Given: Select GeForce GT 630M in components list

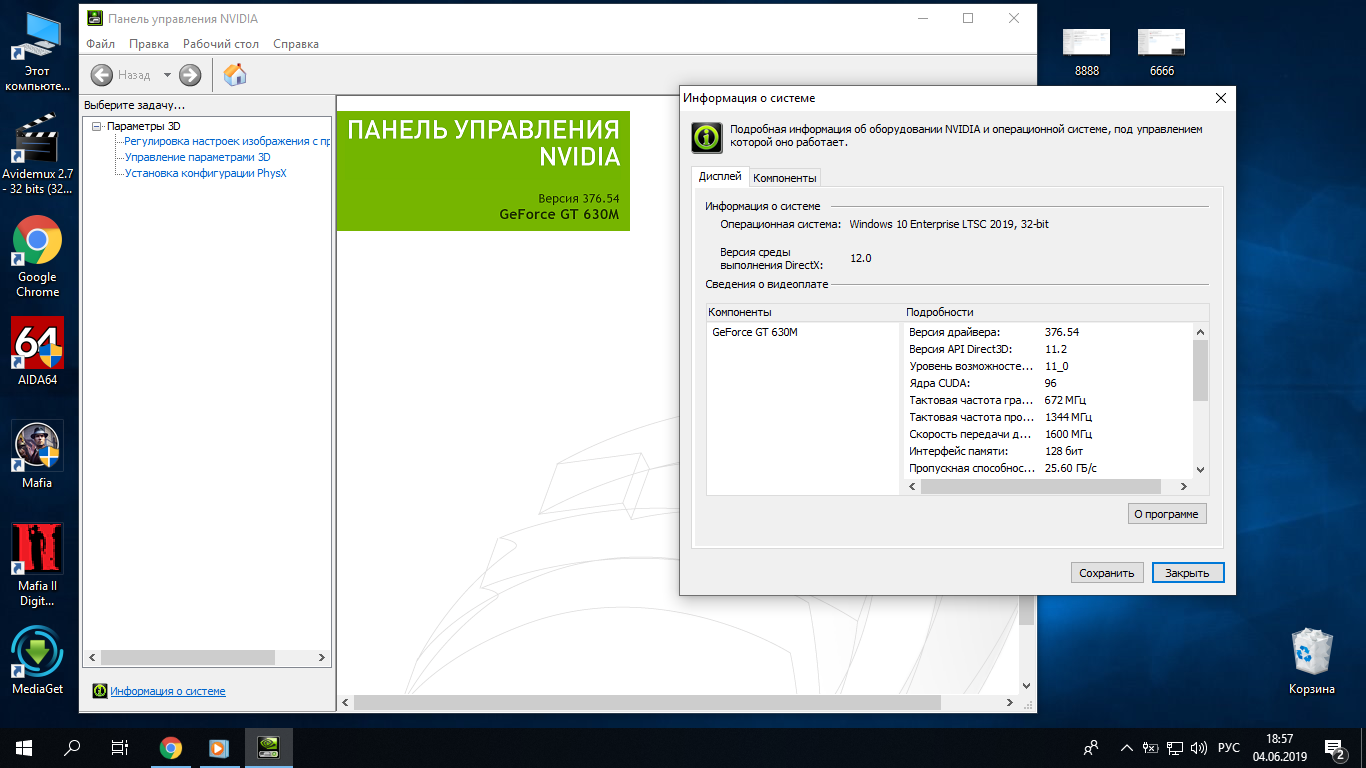Looking at the screenshot, I should pyautogui.click(x=755, y=332).
